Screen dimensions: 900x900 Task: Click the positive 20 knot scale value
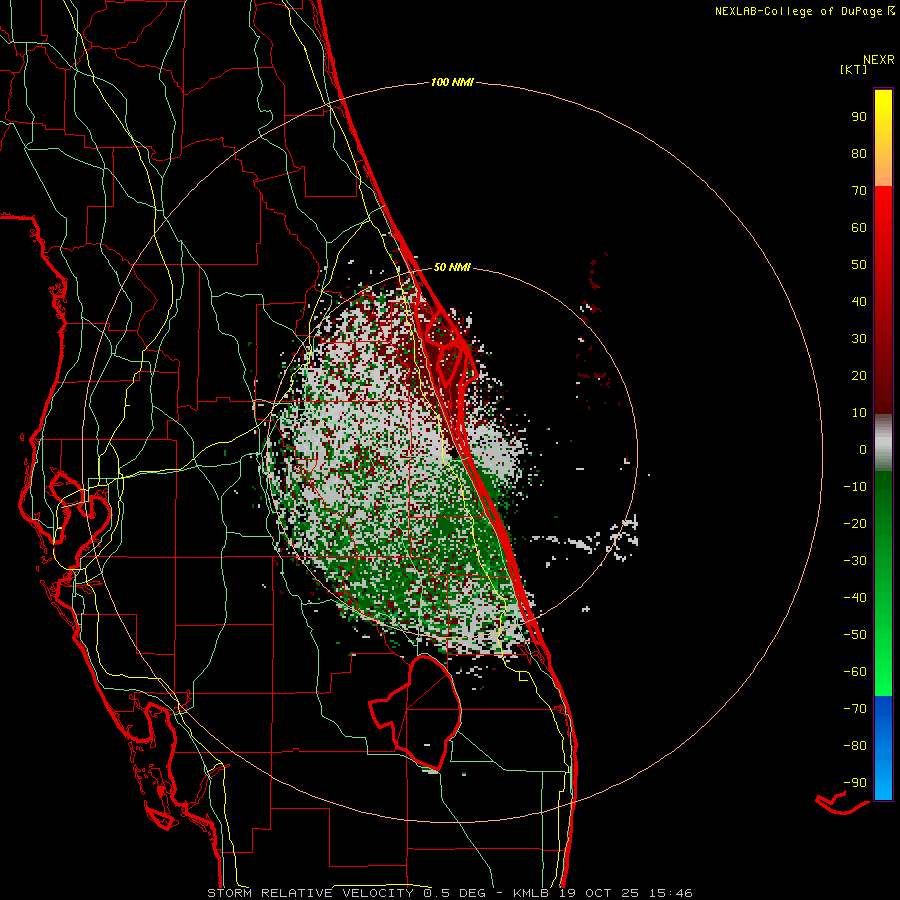click(x=859, y=375)
